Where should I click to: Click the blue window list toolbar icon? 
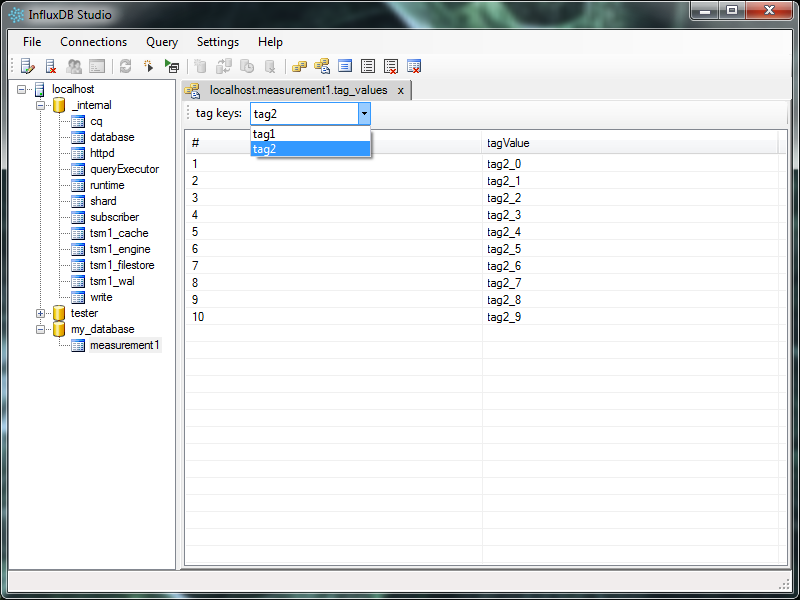tap(345, 66)
